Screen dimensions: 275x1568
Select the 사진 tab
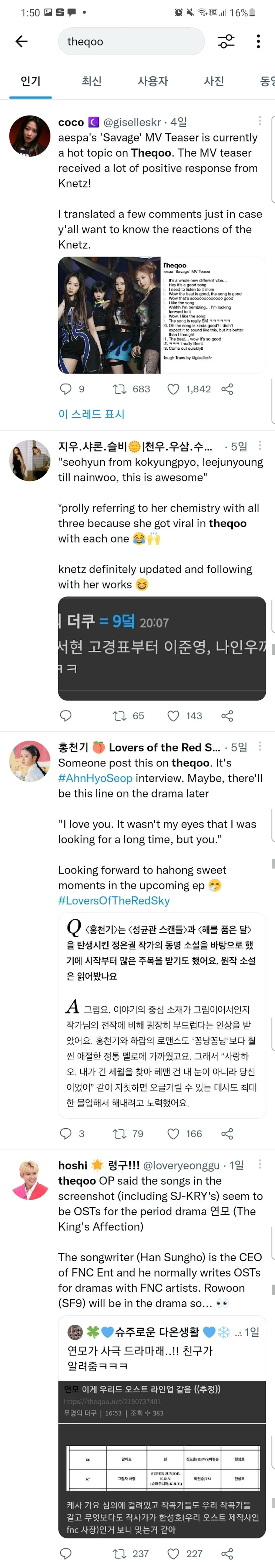(x=214, y=81)
